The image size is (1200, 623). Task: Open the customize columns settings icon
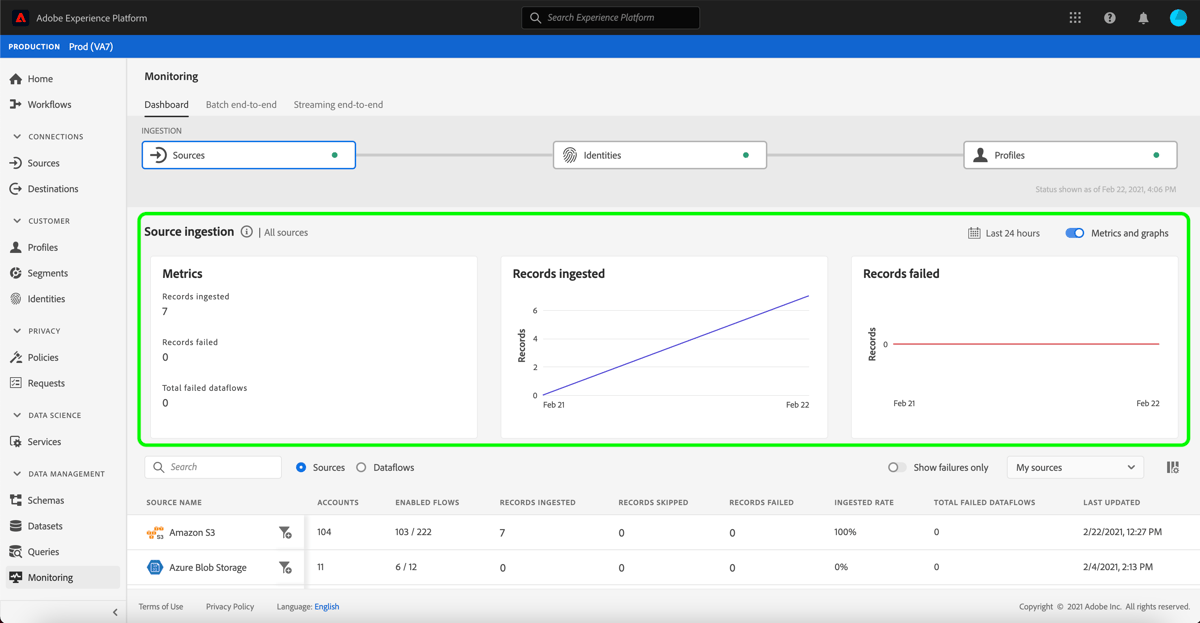coord(1172,467)
